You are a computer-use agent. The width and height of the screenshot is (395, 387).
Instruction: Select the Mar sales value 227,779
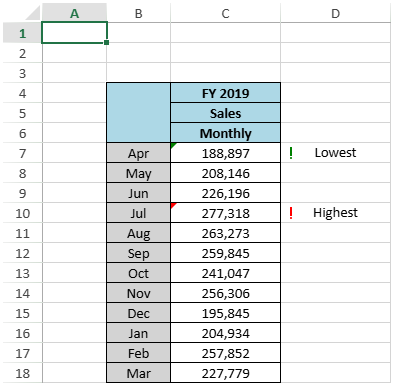click(225, 373)
